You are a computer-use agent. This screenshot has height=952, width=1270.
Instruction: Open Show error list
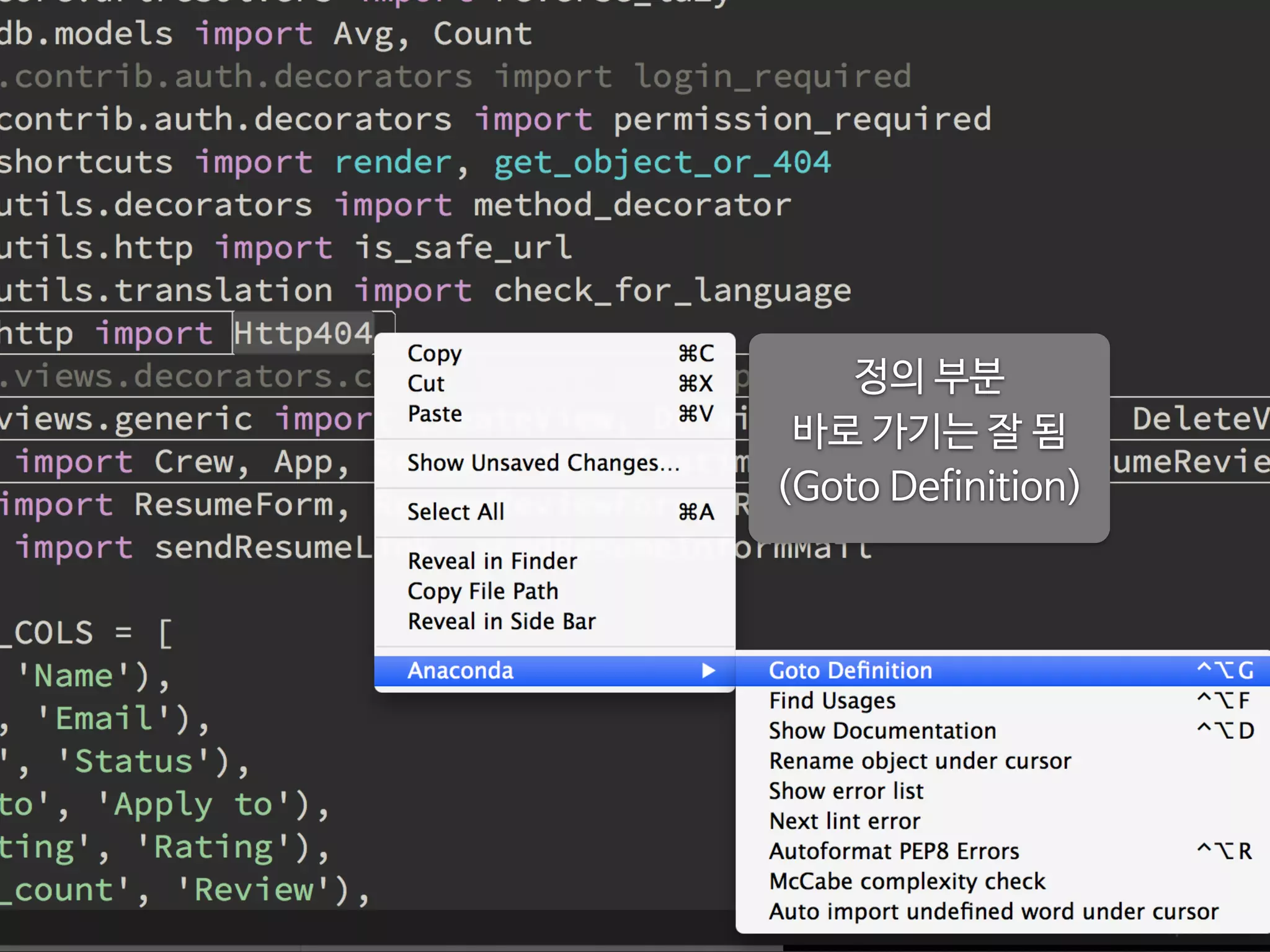click(x=1003, y=791)
